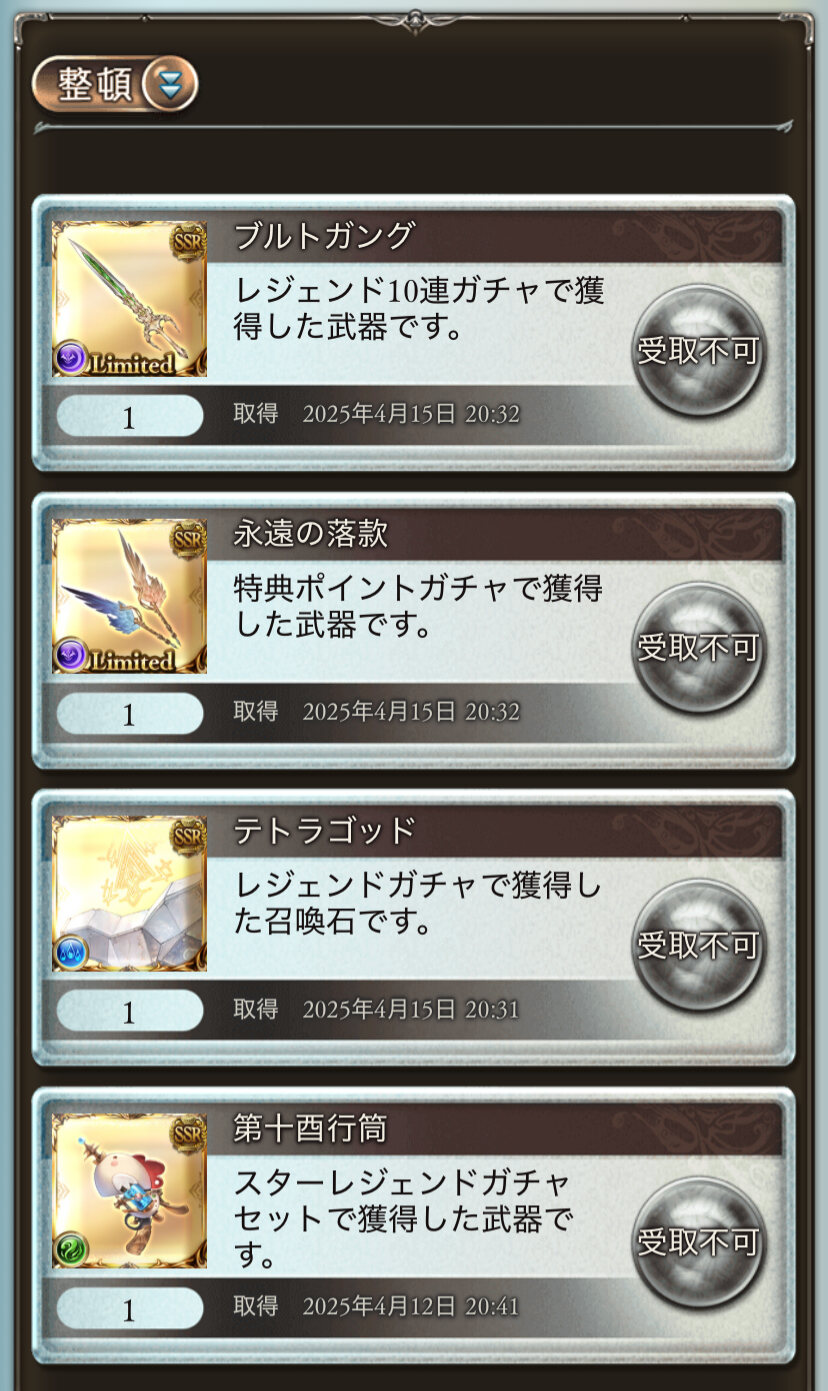Click 受取不可 button for 永遠の落款
Image resolution: width=828 pixels, height=1391 pixels.
coord(699,647)
